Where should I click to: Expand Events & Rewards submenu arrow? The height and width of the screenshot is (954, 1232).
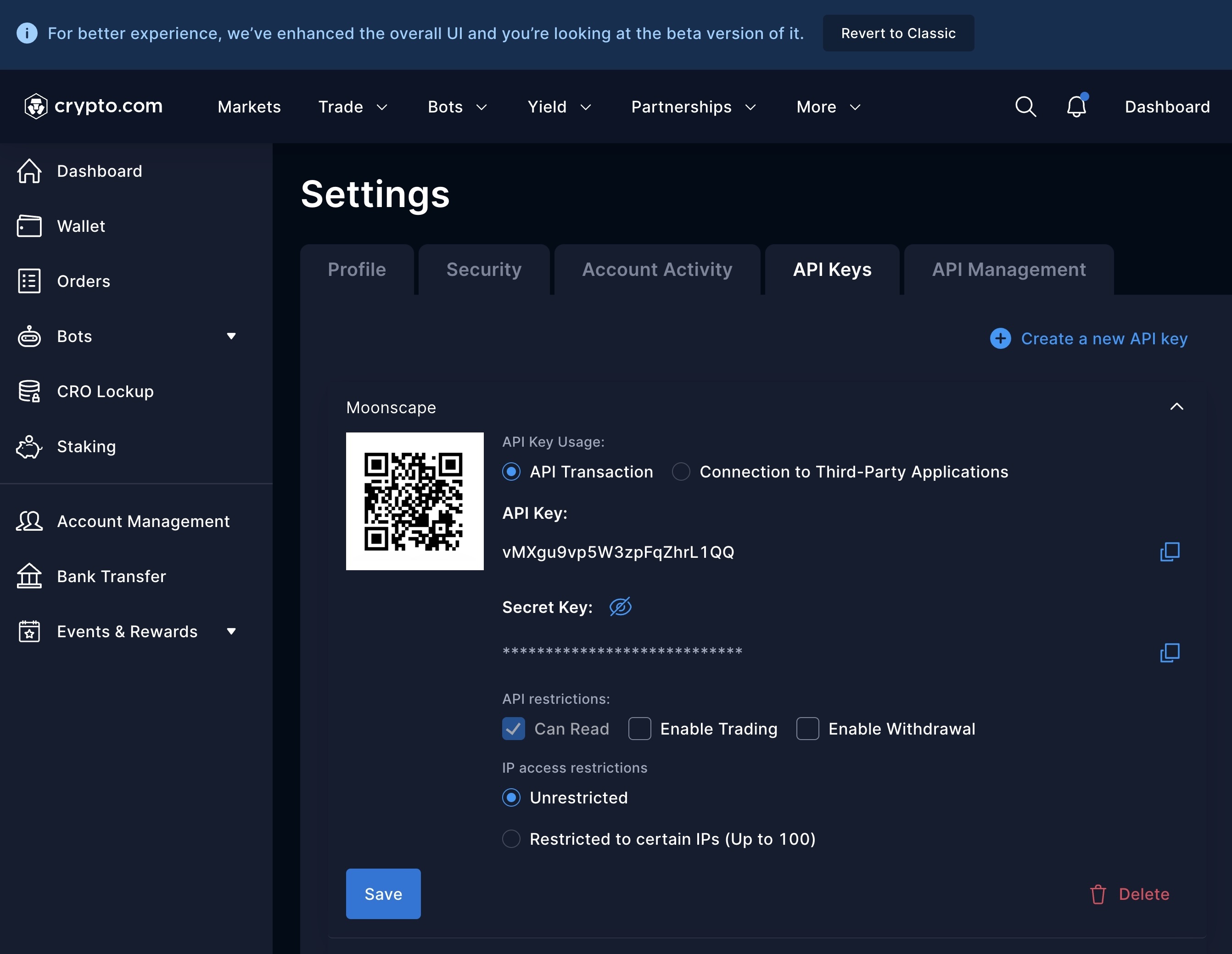(x=231, y=631)
